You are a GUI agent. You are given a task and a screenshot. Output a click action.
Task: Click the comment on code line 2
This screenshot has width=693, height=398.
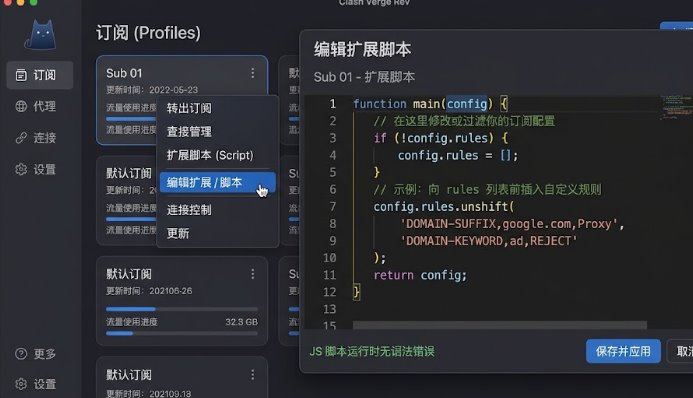464,121
